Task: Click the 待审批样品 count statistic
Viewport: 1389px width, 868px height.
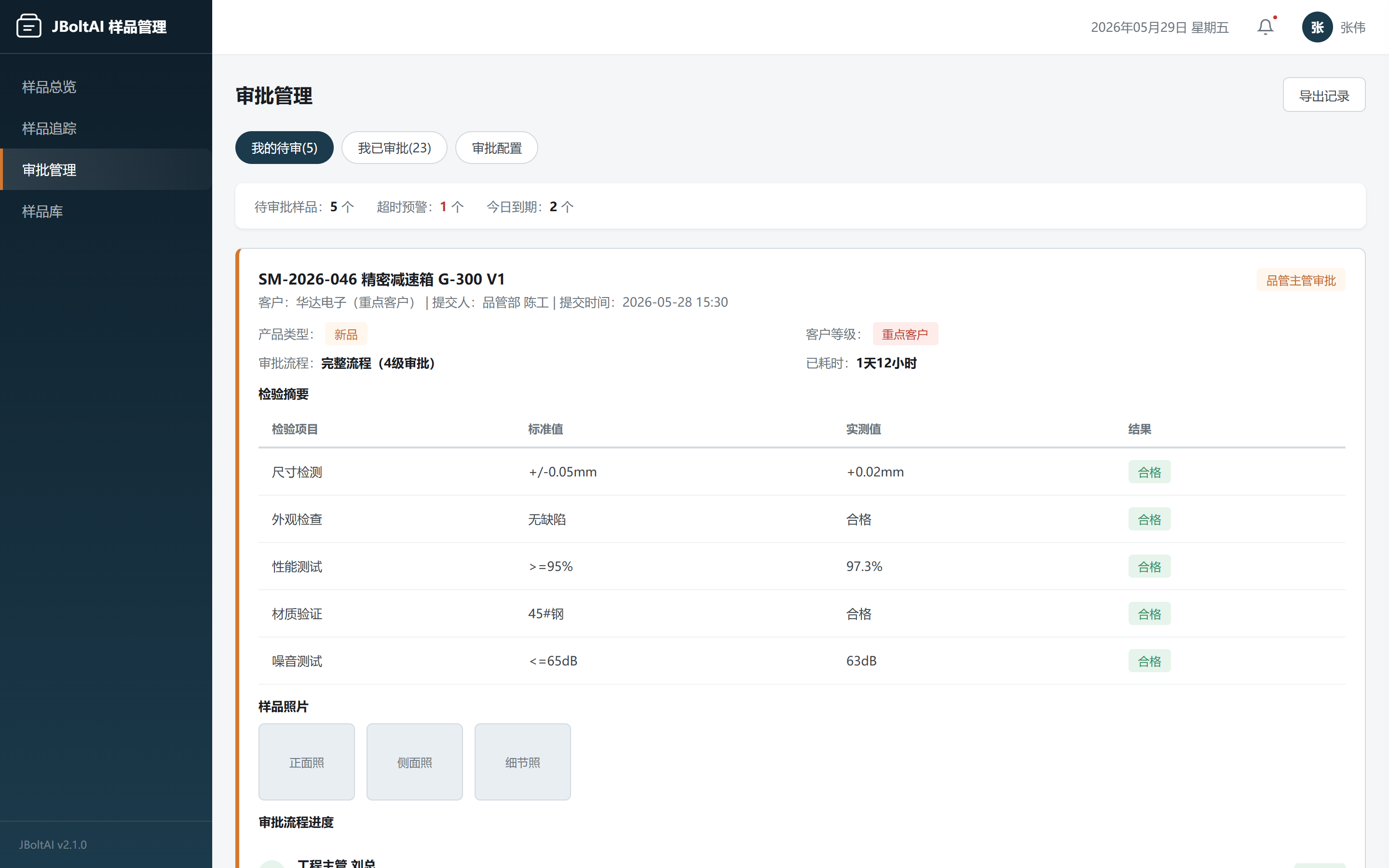Action: coord(304,207)
